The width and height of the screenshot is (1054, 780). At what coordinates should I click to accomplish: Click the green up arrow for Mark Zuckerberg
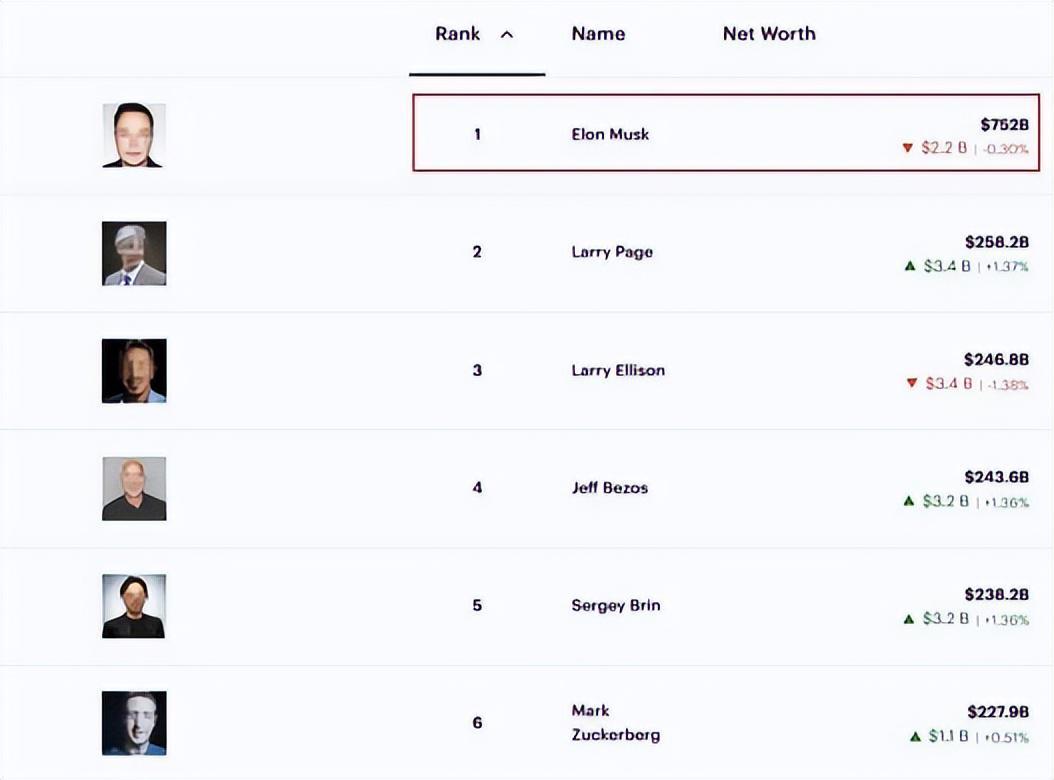916,737
